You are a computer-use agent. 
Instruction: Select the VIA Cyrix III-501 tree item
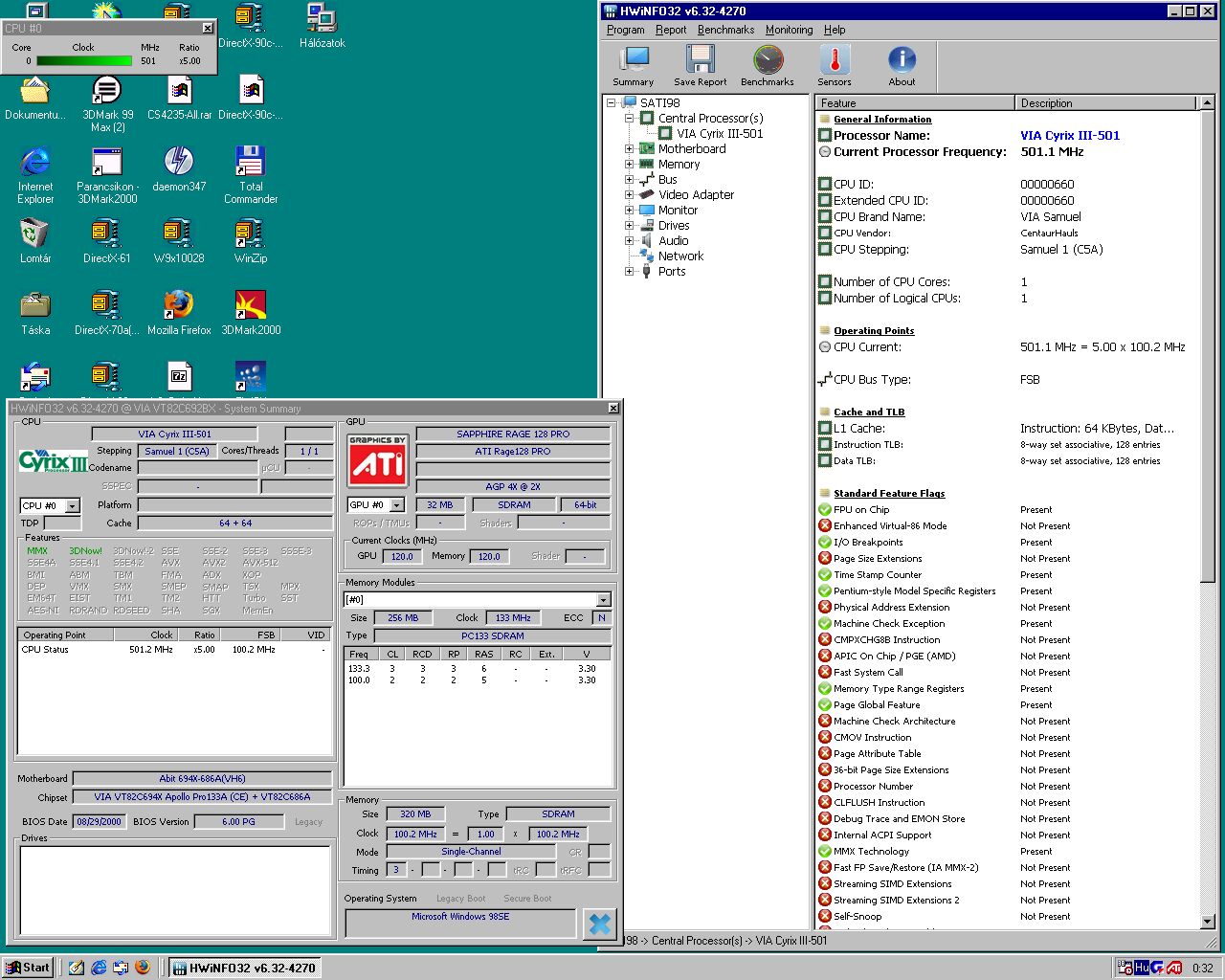coord(720,134)
